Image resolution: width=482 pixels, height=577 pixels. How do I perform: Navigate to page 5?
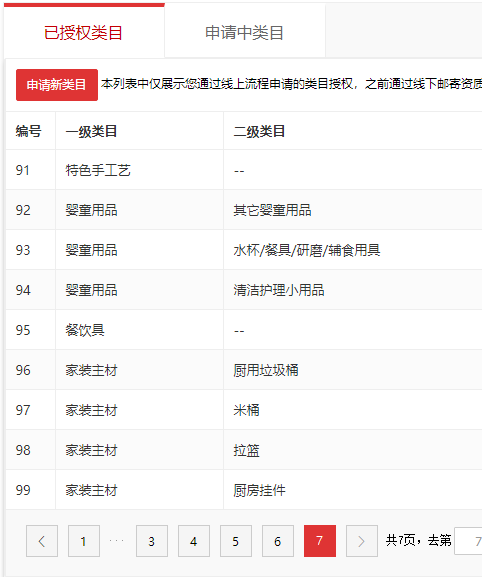236,541
